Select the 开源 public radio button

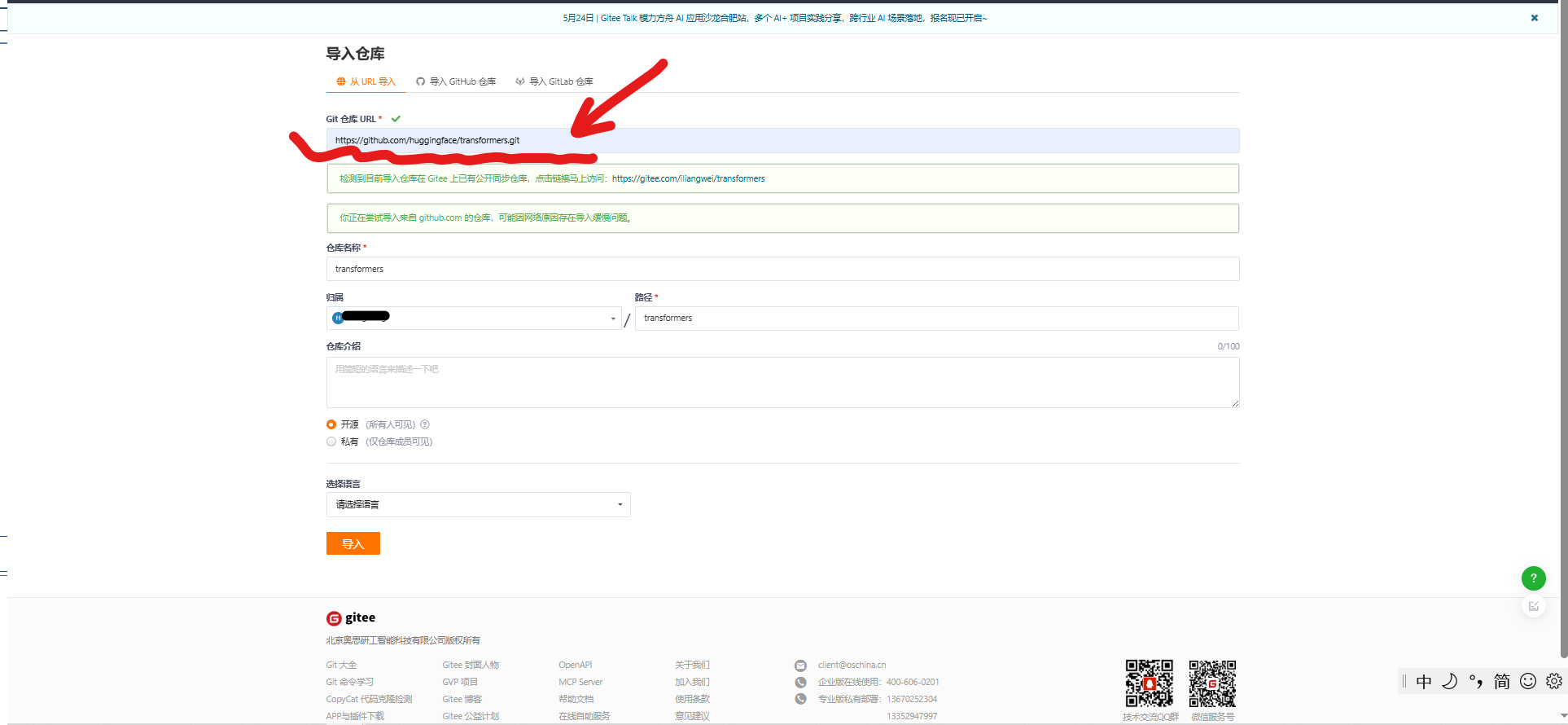pos(331,424)
